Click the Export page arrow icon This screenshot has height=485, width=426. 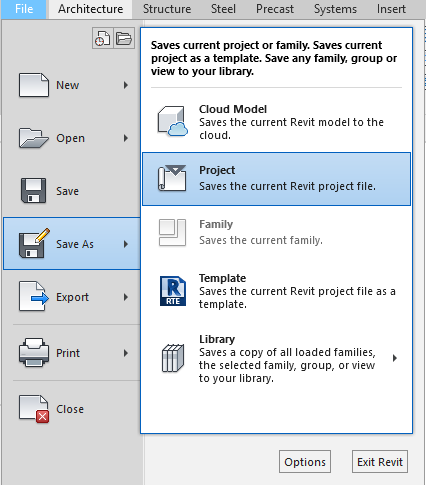pyautogui.click(x=34, y=296)
